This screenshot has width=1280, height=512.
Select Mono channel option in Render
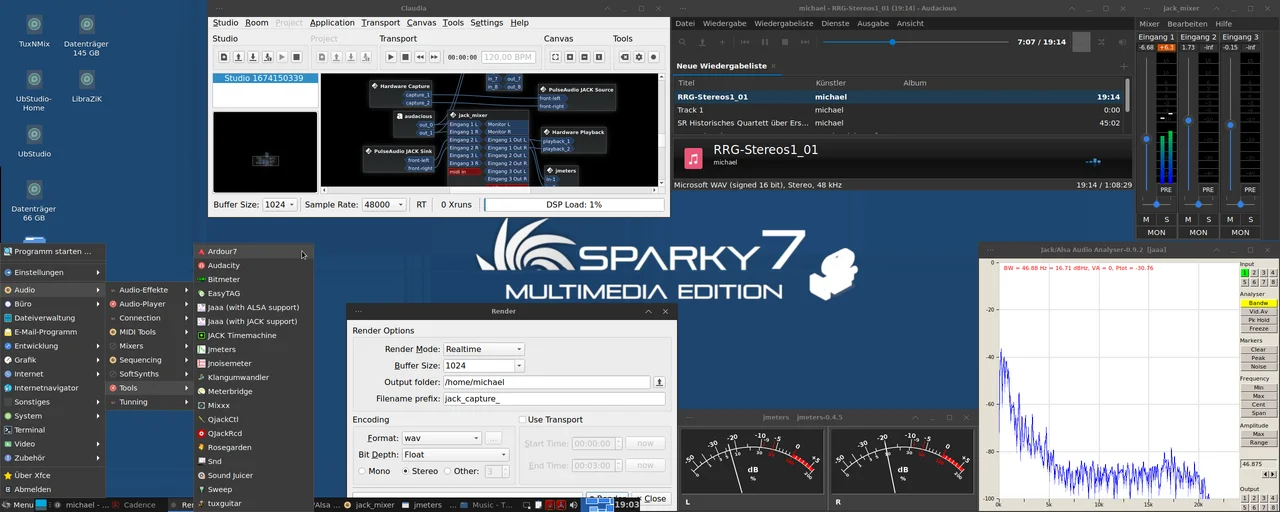coord(375,471)
